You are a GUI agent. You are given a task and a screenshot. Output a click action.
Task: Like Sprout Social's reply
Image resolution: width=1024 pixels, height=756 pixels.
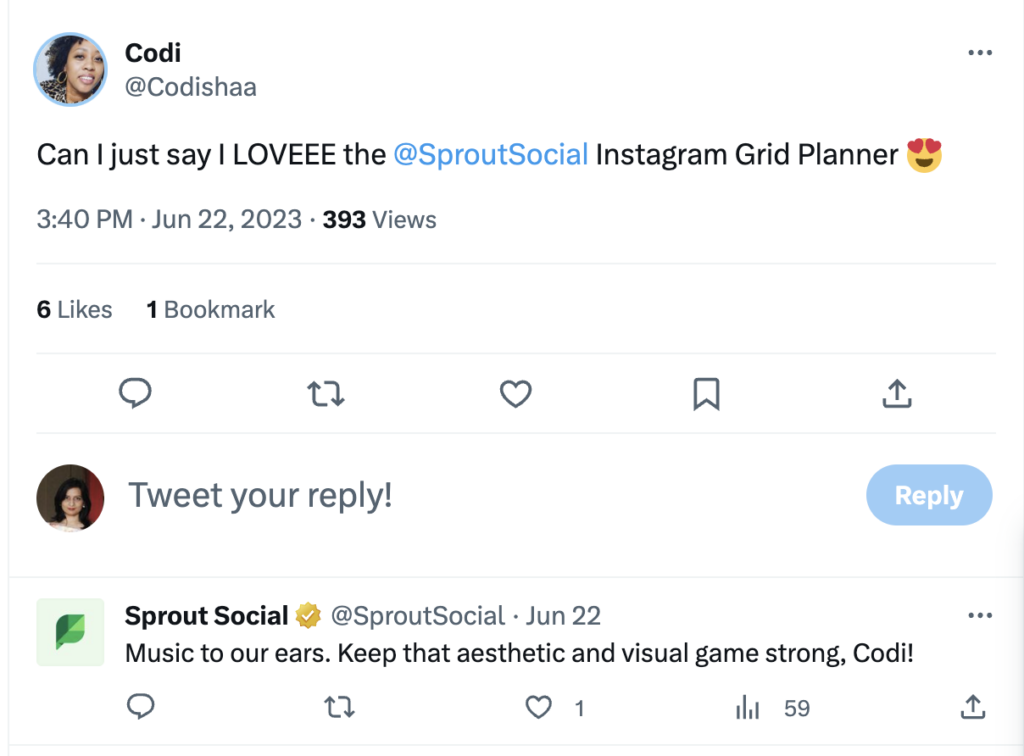tap(539, 708)
